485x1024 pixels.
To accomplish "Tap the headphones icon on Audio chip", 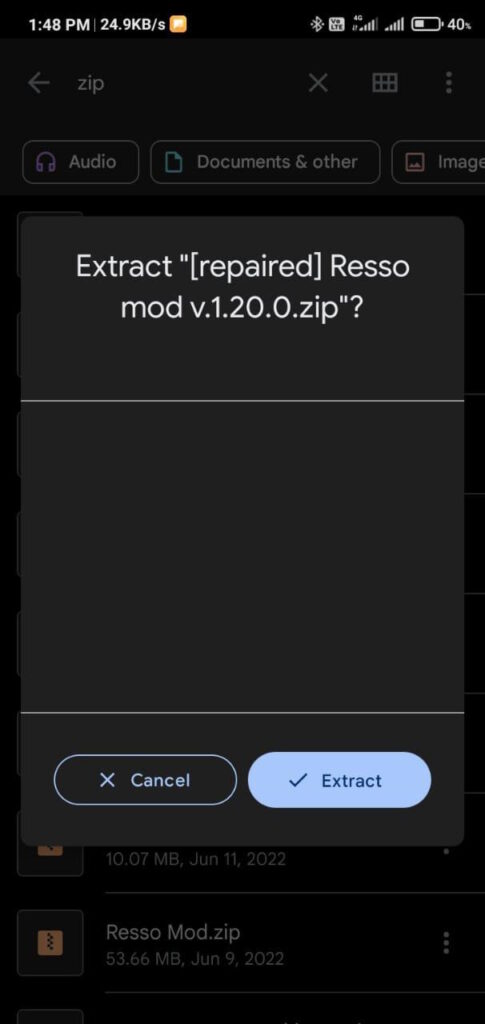I will click(46, 162).
